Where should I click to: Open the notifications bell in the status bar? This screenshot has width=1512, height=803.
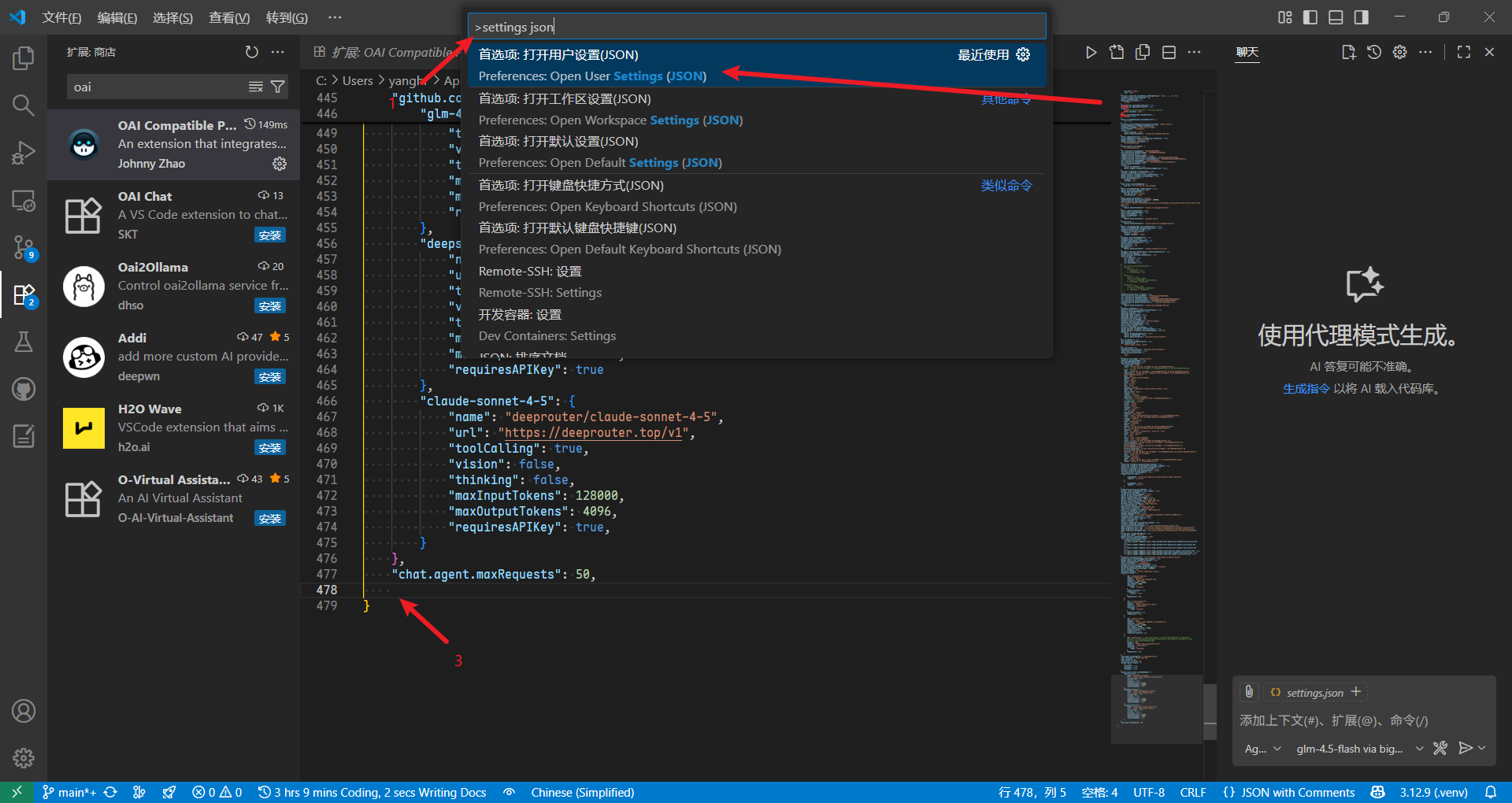pos(1491,792)
